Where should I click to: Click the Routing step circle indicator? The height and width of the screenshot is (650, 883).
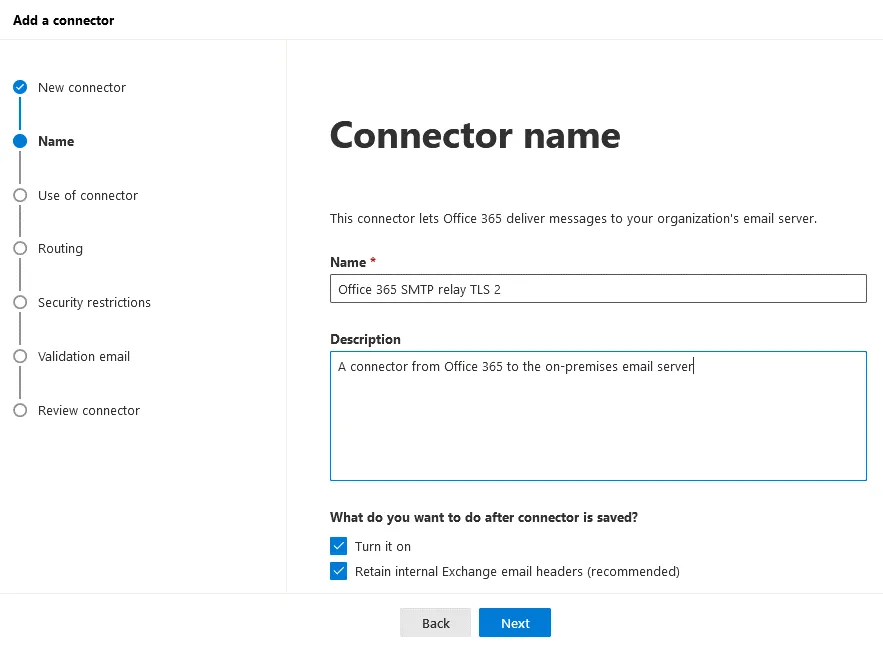pos(20,248)
